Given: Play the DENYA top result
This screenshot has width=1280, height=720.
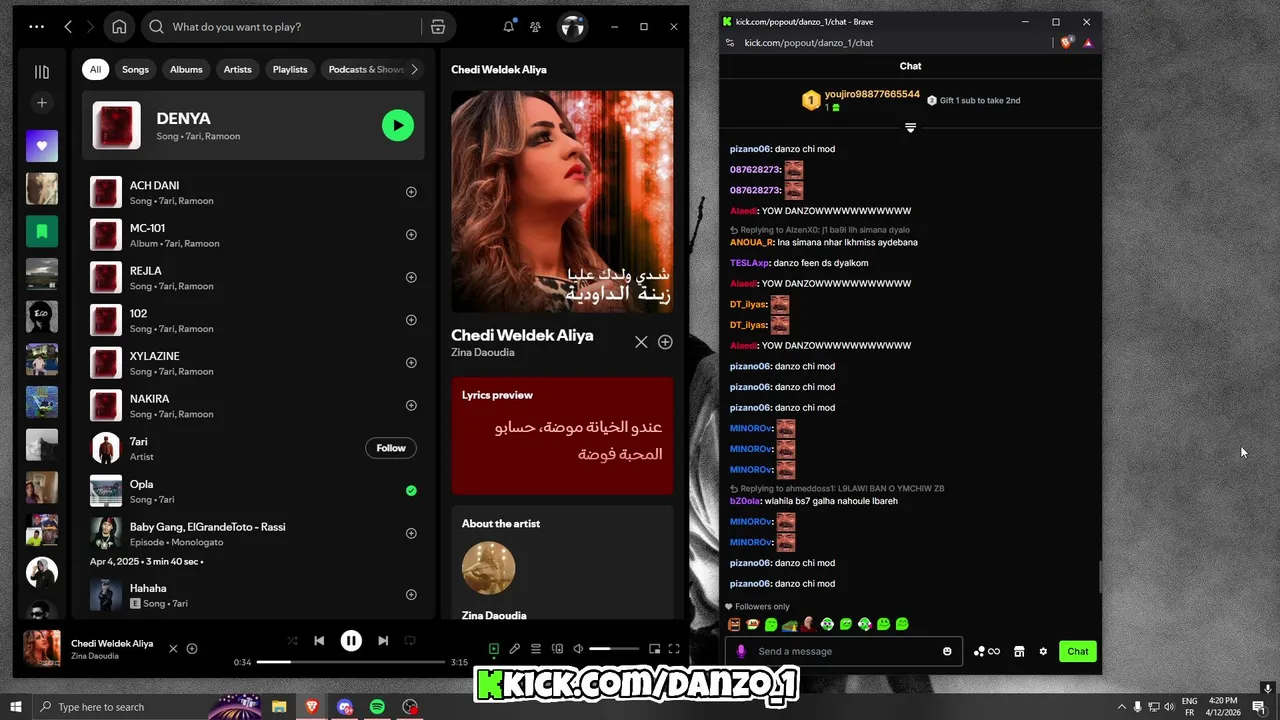Looking at the screenshot, I should click(398, 125).
